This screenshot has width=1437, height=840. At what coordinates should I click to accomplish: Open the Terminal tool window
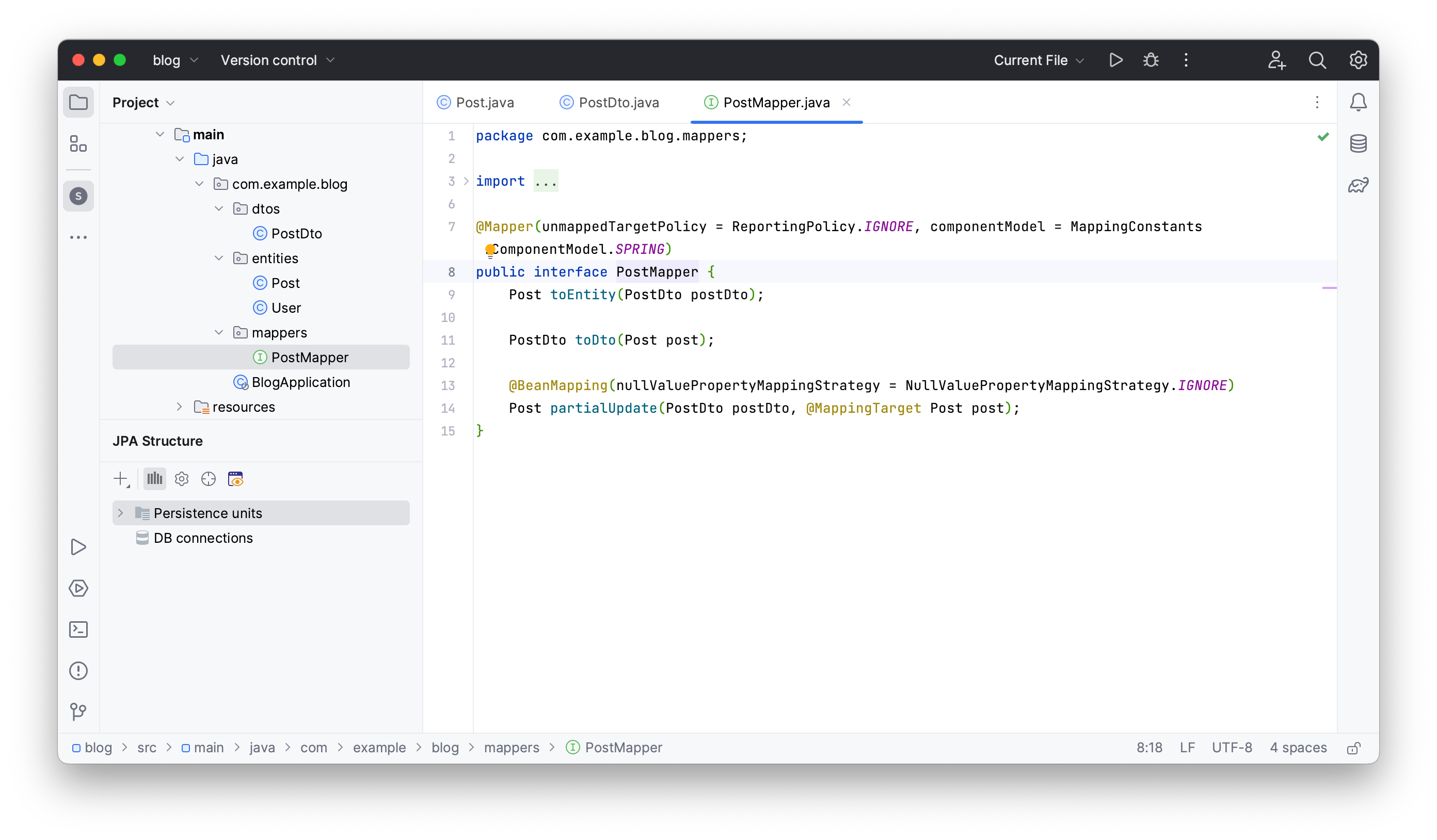click(x=78, y=629)
